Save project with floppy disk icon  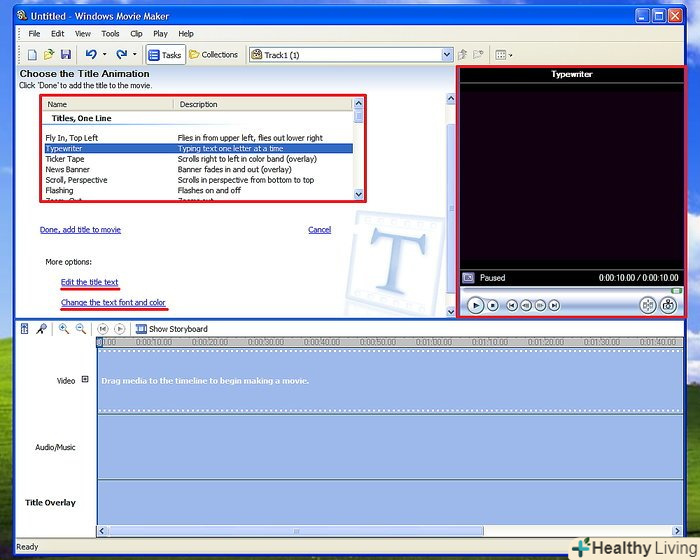point(66,55)
